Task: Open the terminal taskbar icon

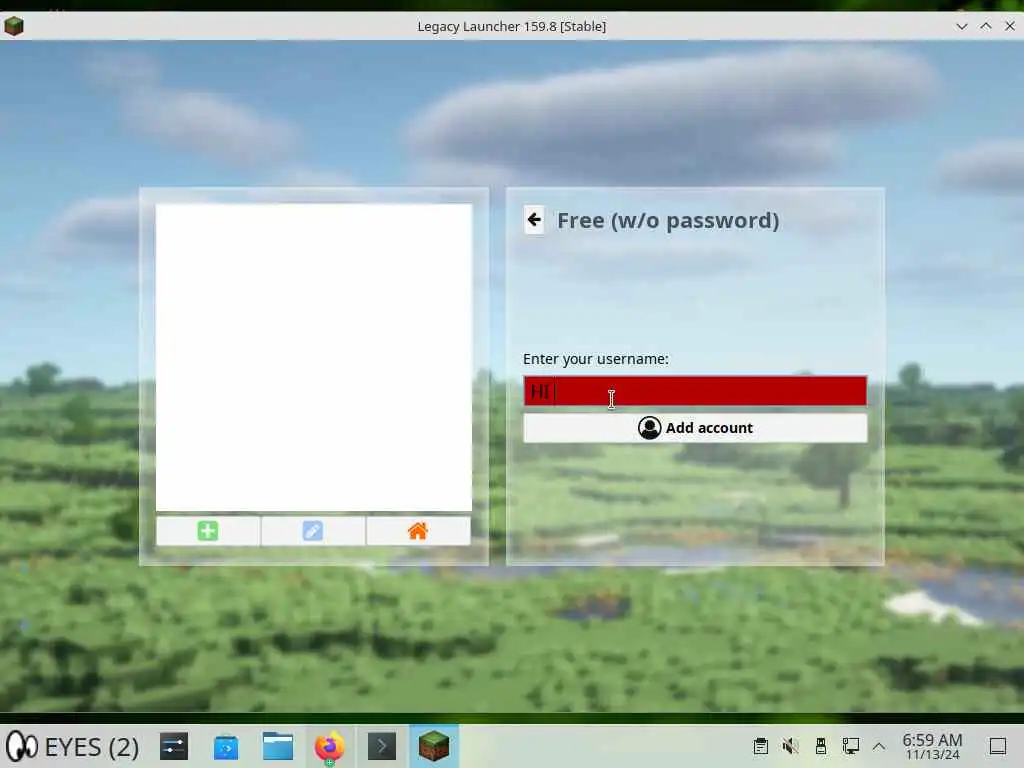Action: [382, 746]
